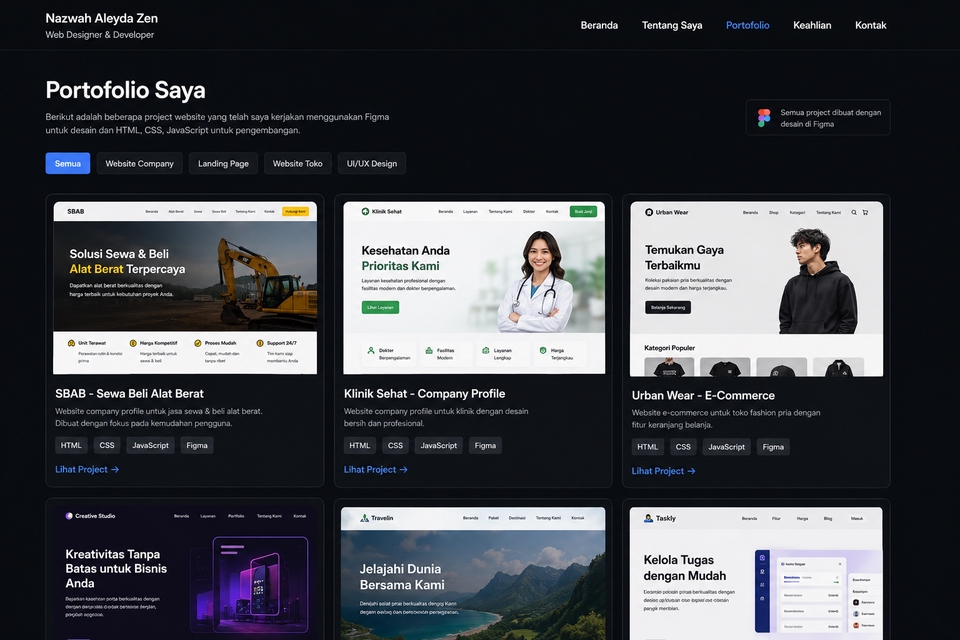Open the Beranda nav item

(599, 25)
